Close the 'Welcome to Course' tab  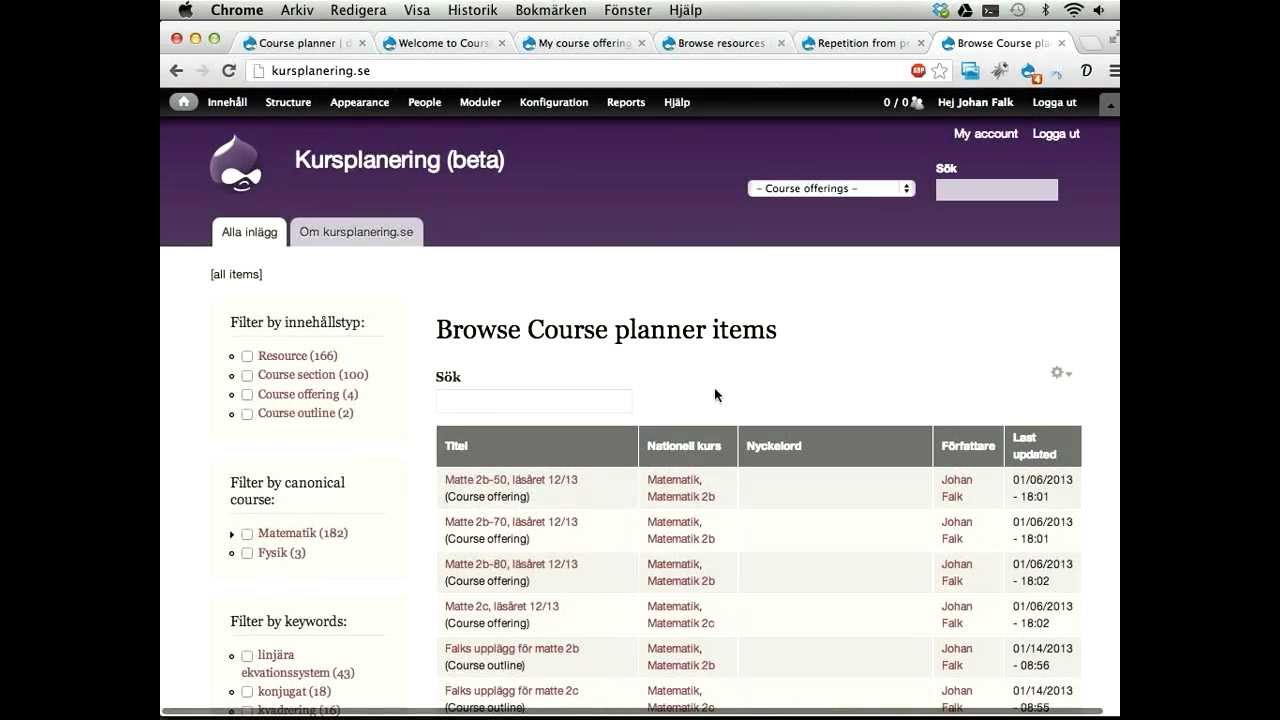(x=501, y=43)
